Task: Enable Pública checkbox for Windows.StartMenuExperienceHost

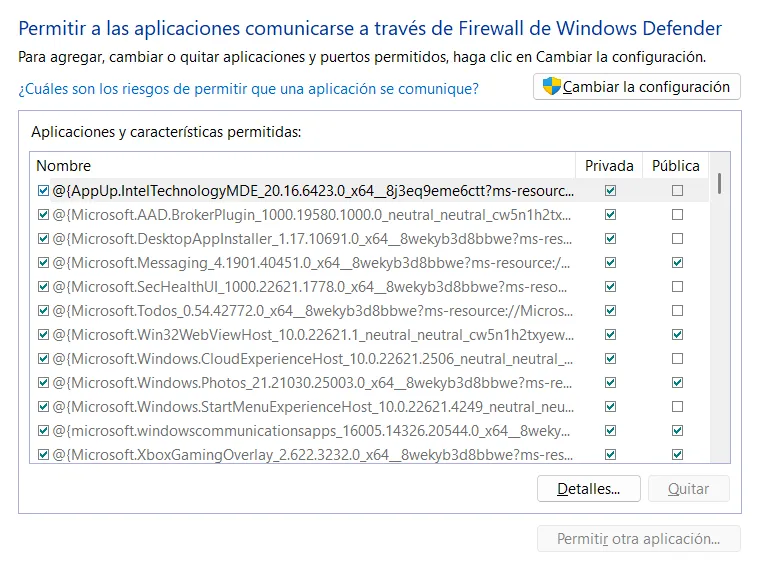Action: 677,407
